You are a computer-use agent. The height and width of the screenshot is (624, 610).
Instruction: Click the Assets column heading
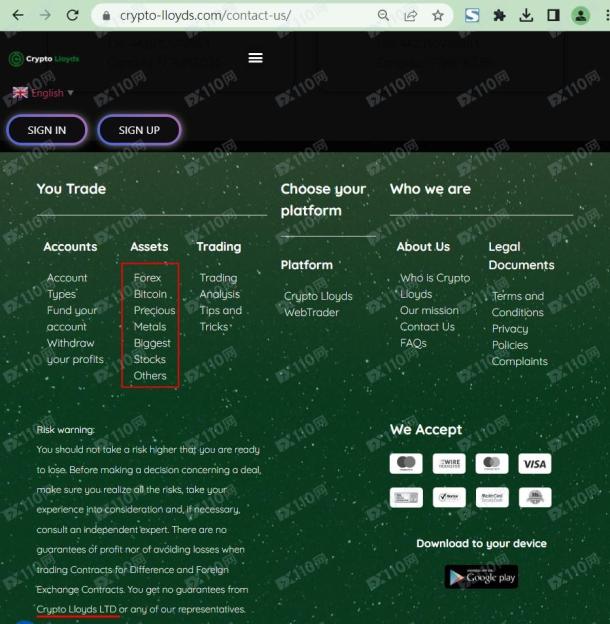tap(149, 247)
